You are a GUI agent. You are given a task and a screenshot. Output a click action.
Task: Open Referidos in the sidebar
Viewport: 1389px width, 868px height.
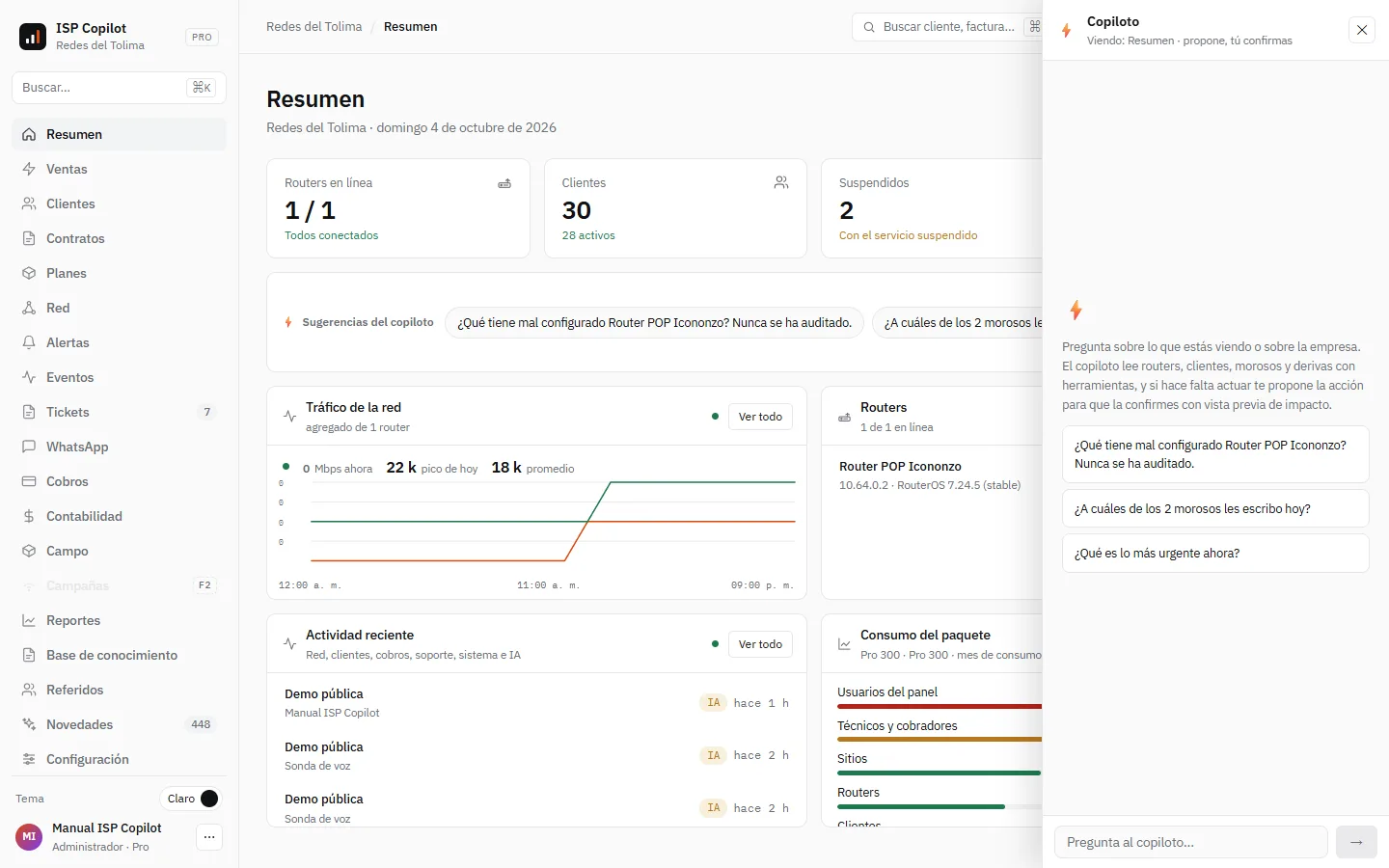pyautogui.click(x=119, y=690)
